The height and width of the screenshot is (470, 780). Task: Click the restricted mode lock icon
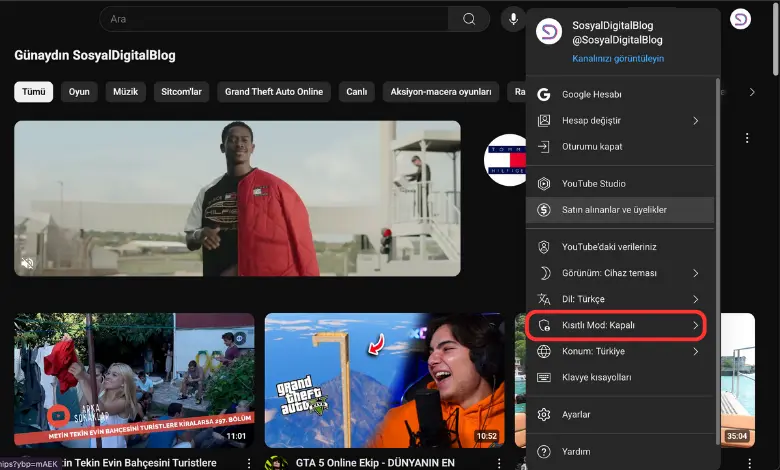coord(545,325)
